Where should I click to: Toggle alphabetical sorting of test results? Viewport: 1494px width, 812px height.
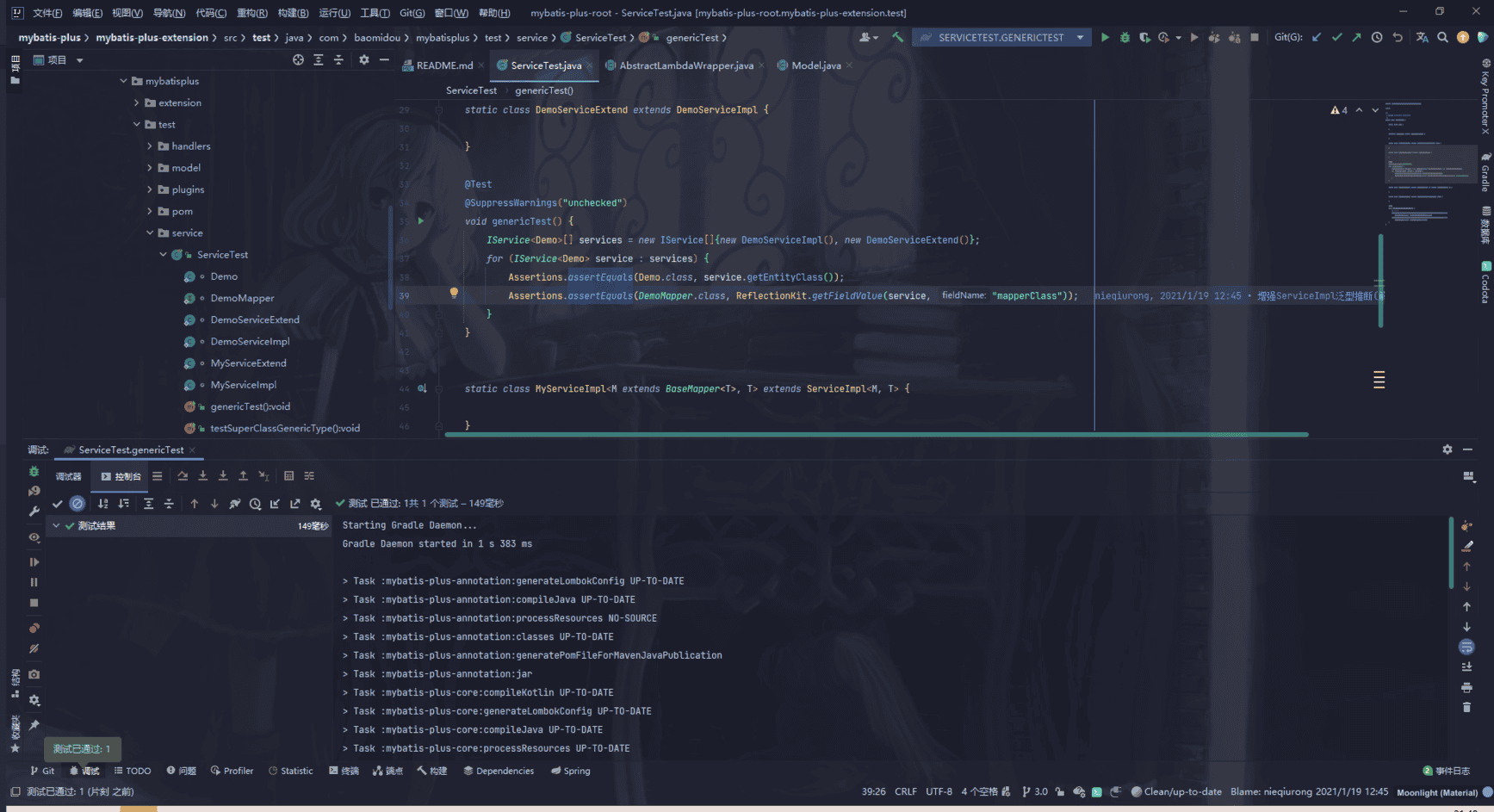coord(103,504)
